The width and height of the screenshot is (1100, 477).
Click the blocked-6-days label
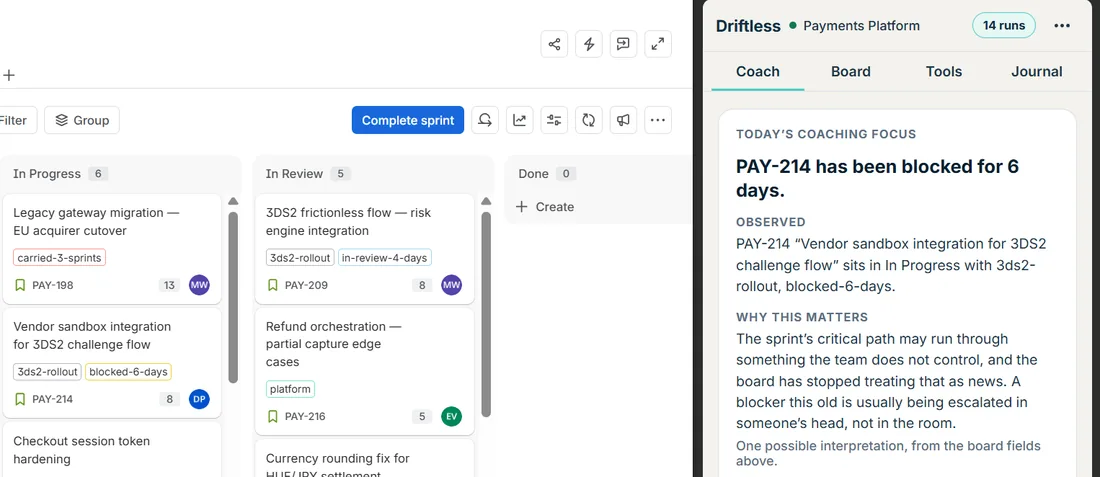[x=128, y=372]
